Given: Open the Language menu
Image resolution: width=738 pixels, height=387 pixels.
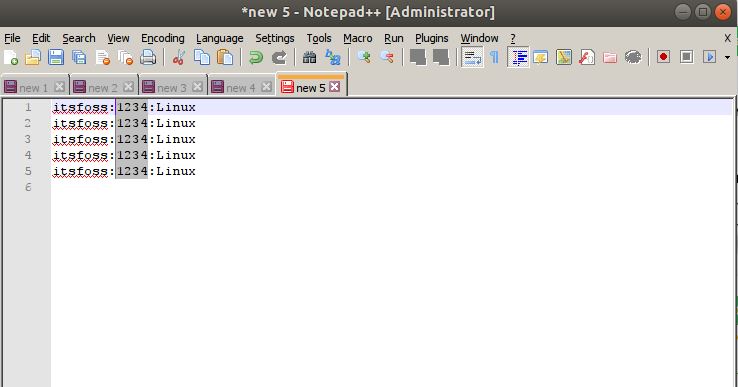Looking at the screenshot, I should (x=220, y=38).
